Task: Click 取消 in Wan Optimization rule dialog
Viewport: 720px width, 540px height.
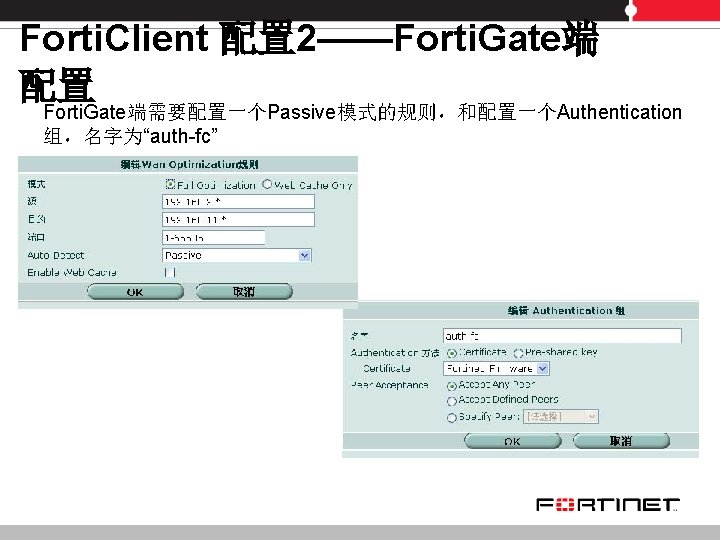Action: [244, 292]
